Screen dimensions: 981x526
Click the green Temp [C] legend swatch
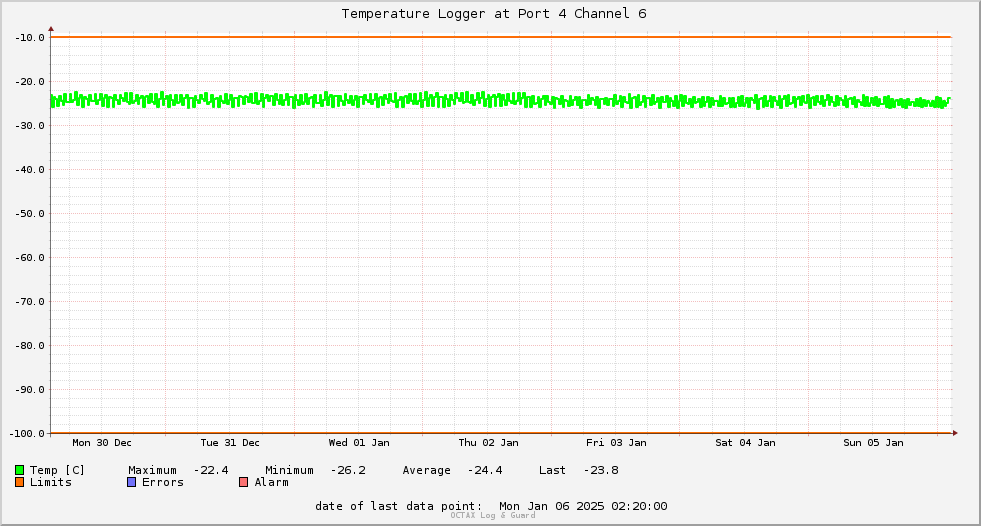tap(19, 470)
